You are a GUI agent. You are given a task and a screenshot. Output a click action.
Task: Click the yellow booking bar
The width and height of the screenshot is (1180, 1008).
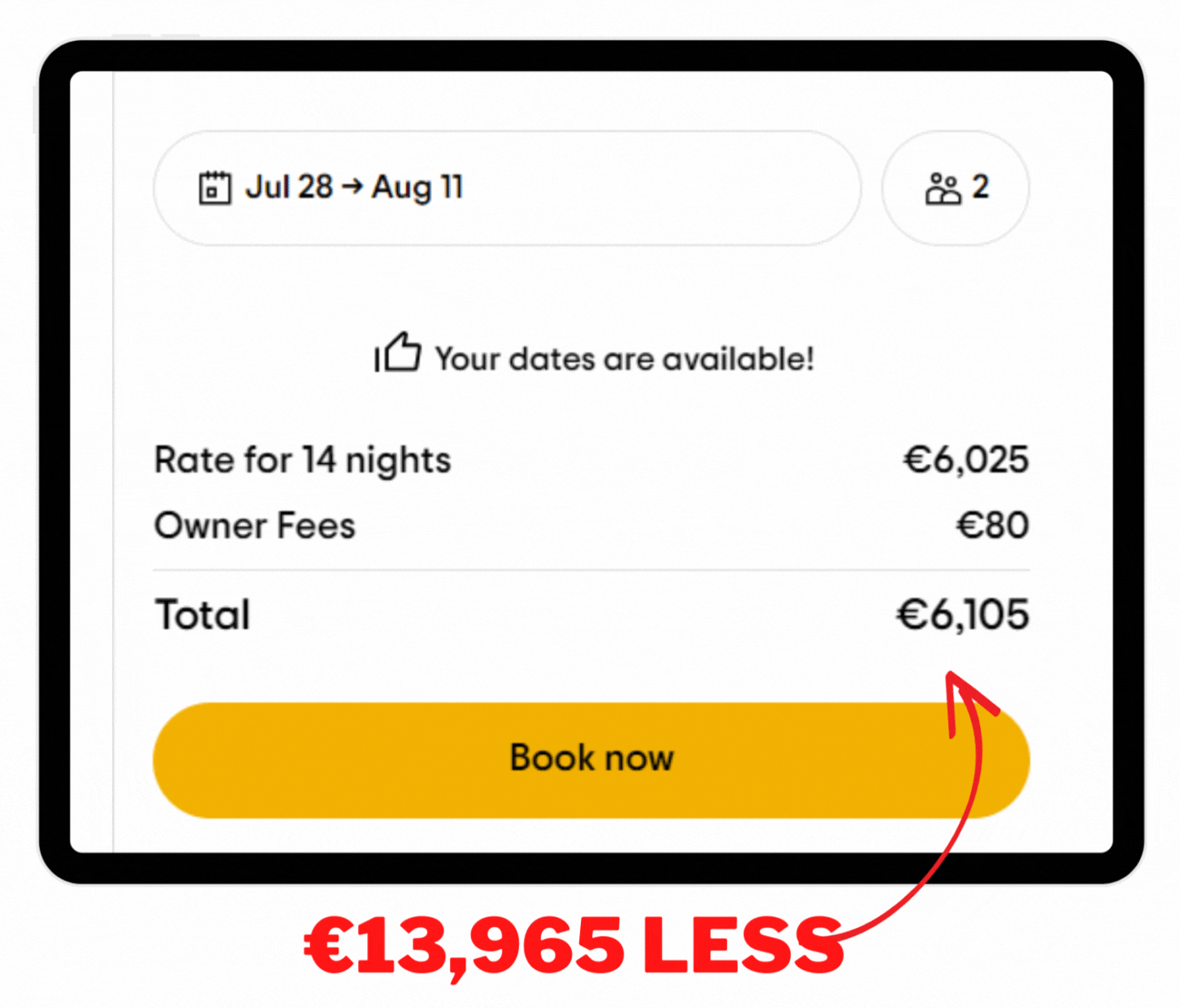point(590,758)
